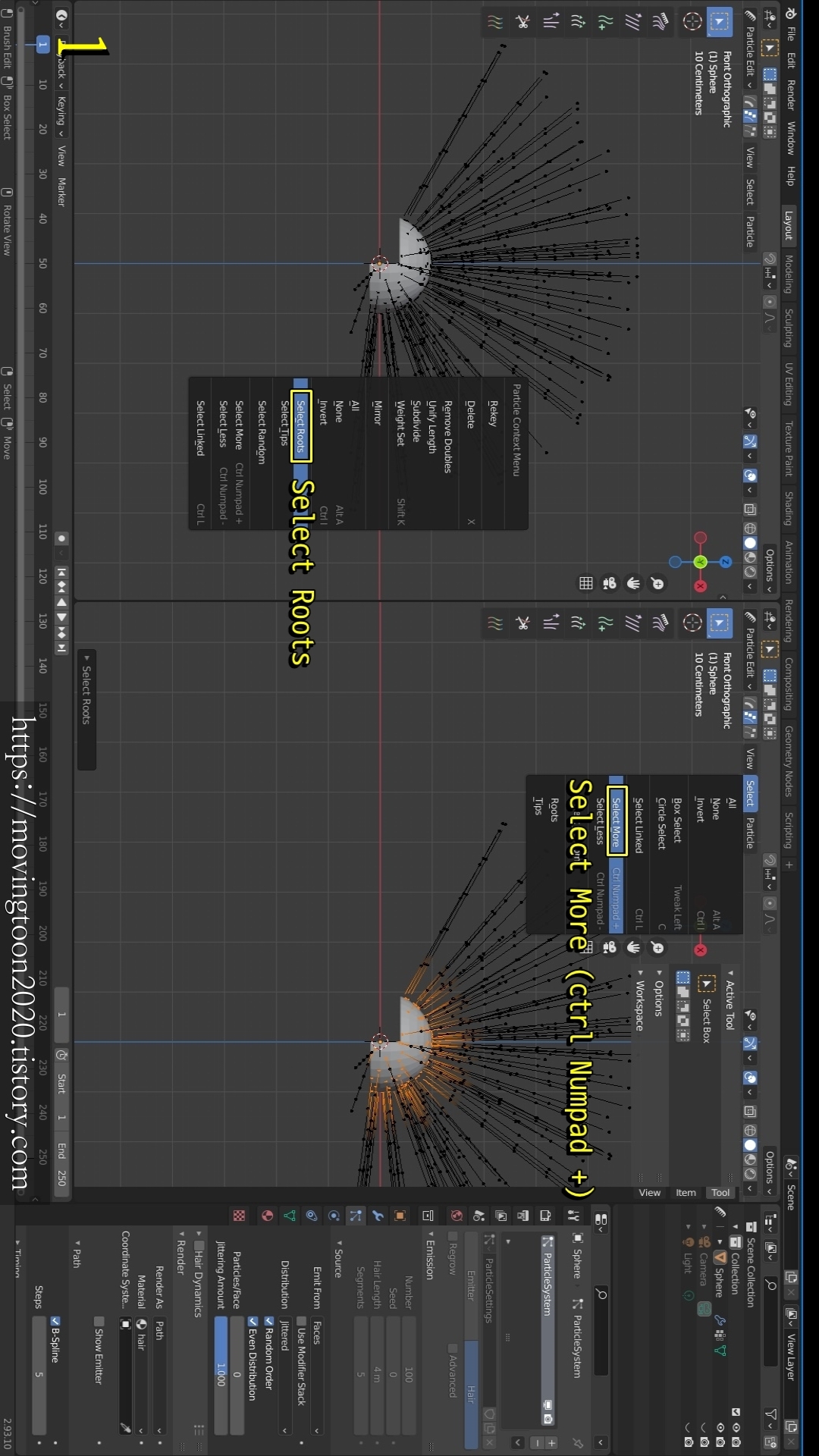Enable the Regrow checkbox
Screen dimensions: 819x1456
[453, 1237]
